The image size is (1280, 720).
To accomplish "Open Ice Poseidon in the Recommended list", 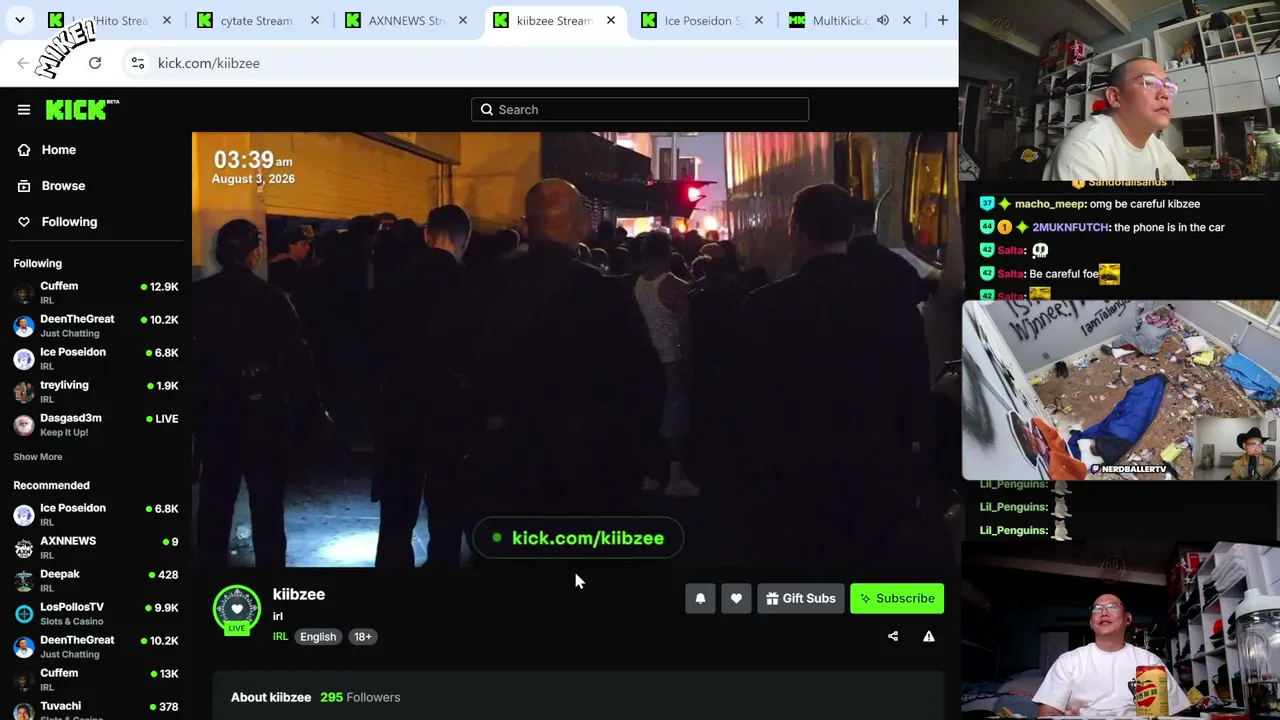I will 96,515.
